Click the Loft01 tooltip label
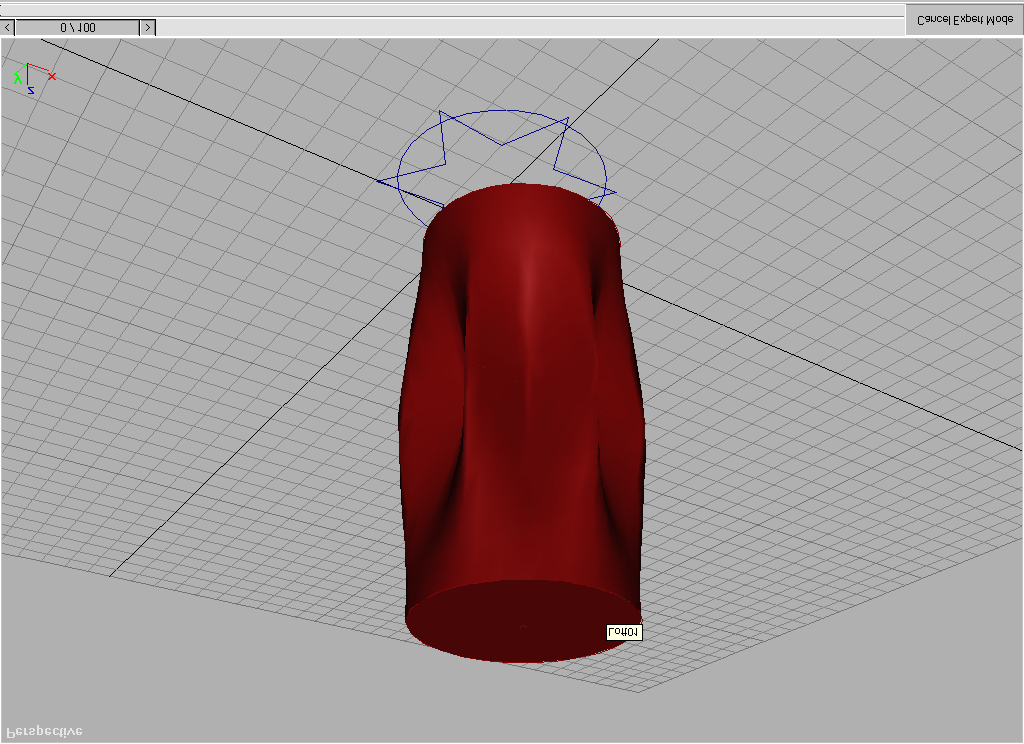1024x744 pixels. [624, 632]
